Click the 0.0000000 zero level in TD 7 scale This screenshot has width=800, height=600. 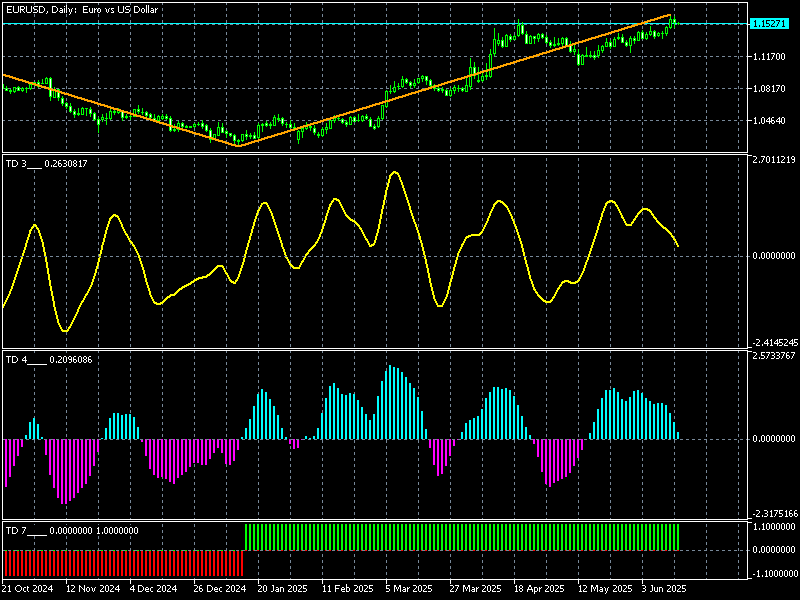(774, 550)
